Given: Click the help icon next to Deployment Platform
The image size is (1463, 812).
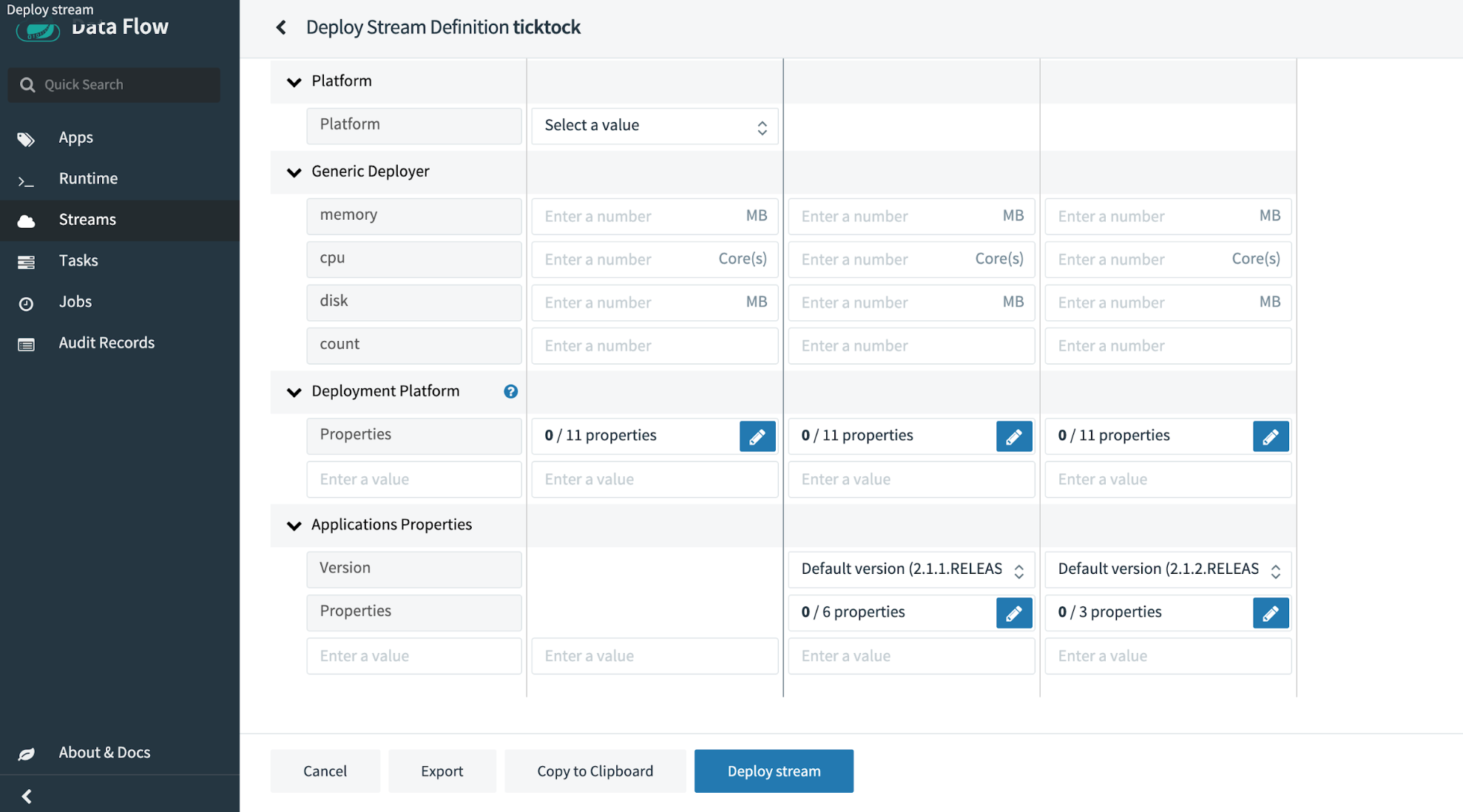Looking at the screenshot, I should 511,390.
